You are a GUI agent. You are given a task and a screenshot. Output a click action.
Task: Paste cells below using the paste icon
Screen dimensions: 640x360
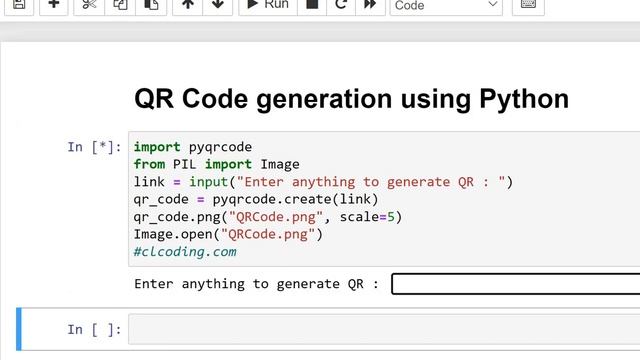point(151,5)
